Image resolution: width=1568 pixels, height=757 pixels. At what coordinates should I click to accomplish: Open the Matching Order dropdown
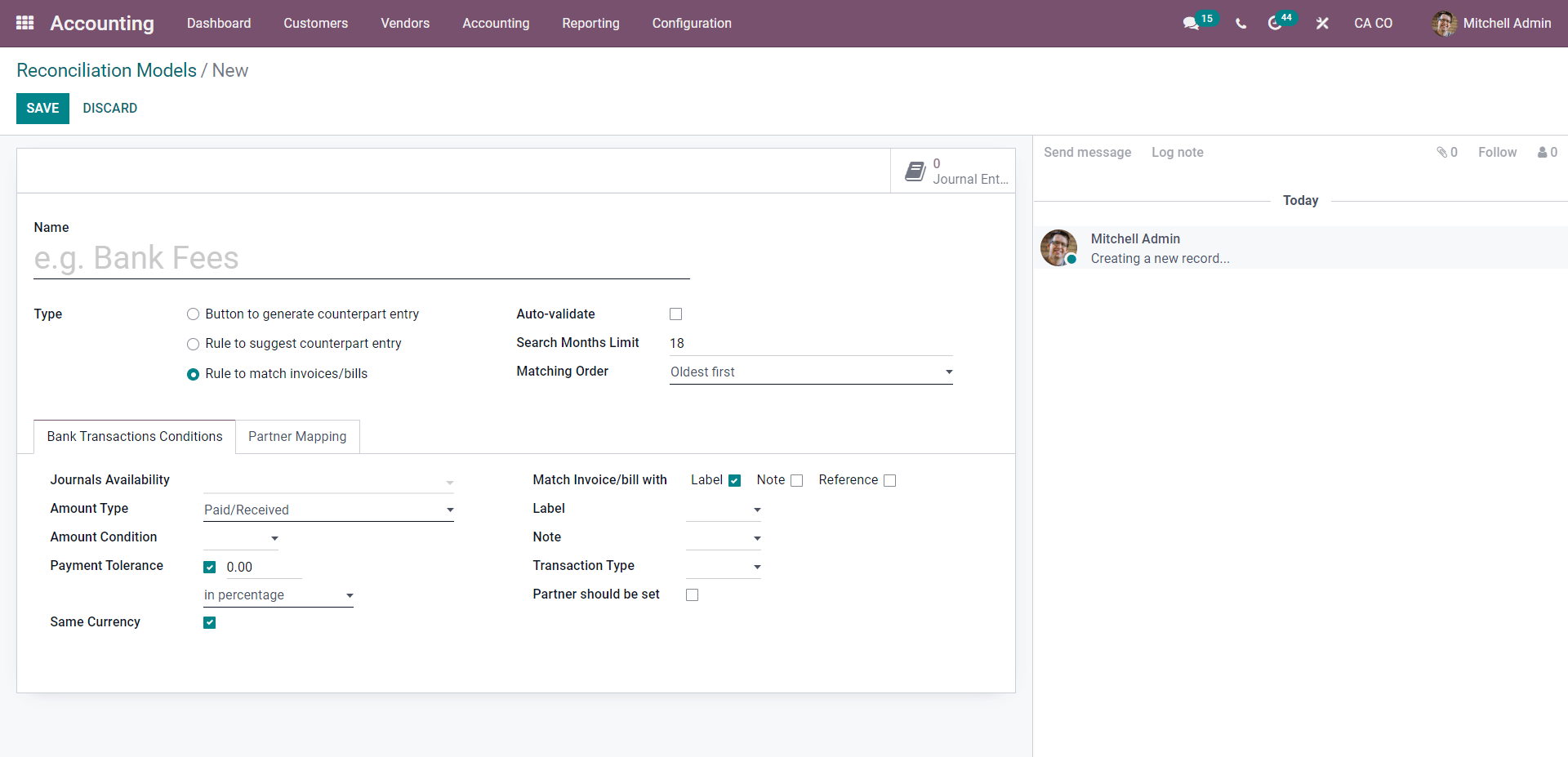[811, 372]
